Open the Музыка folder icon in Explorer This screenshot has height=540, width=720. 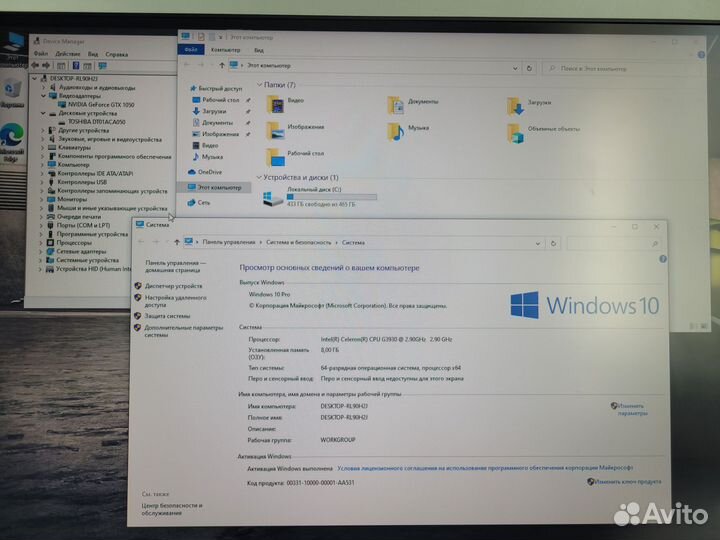coord(395,132)
